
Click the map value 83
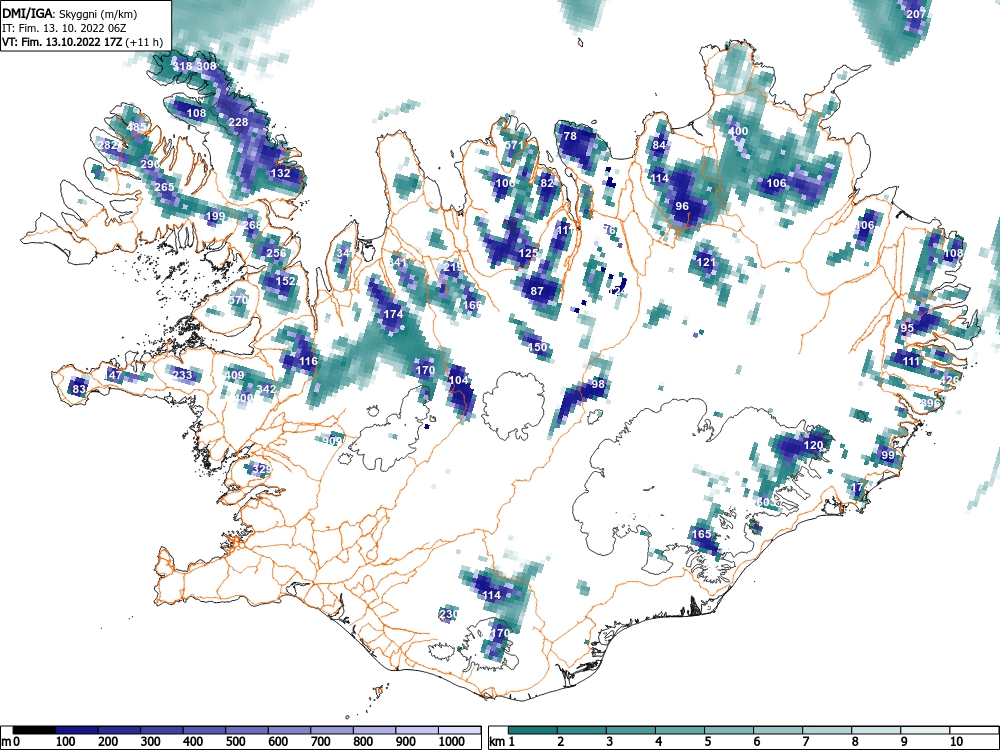click(79, 388)
